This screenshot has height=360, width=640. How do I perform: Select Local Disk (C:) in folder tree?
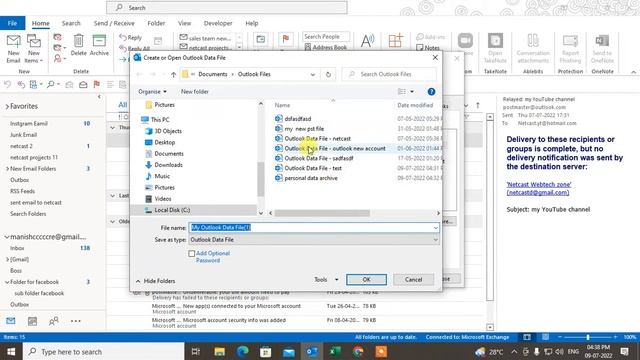(172, 210)
